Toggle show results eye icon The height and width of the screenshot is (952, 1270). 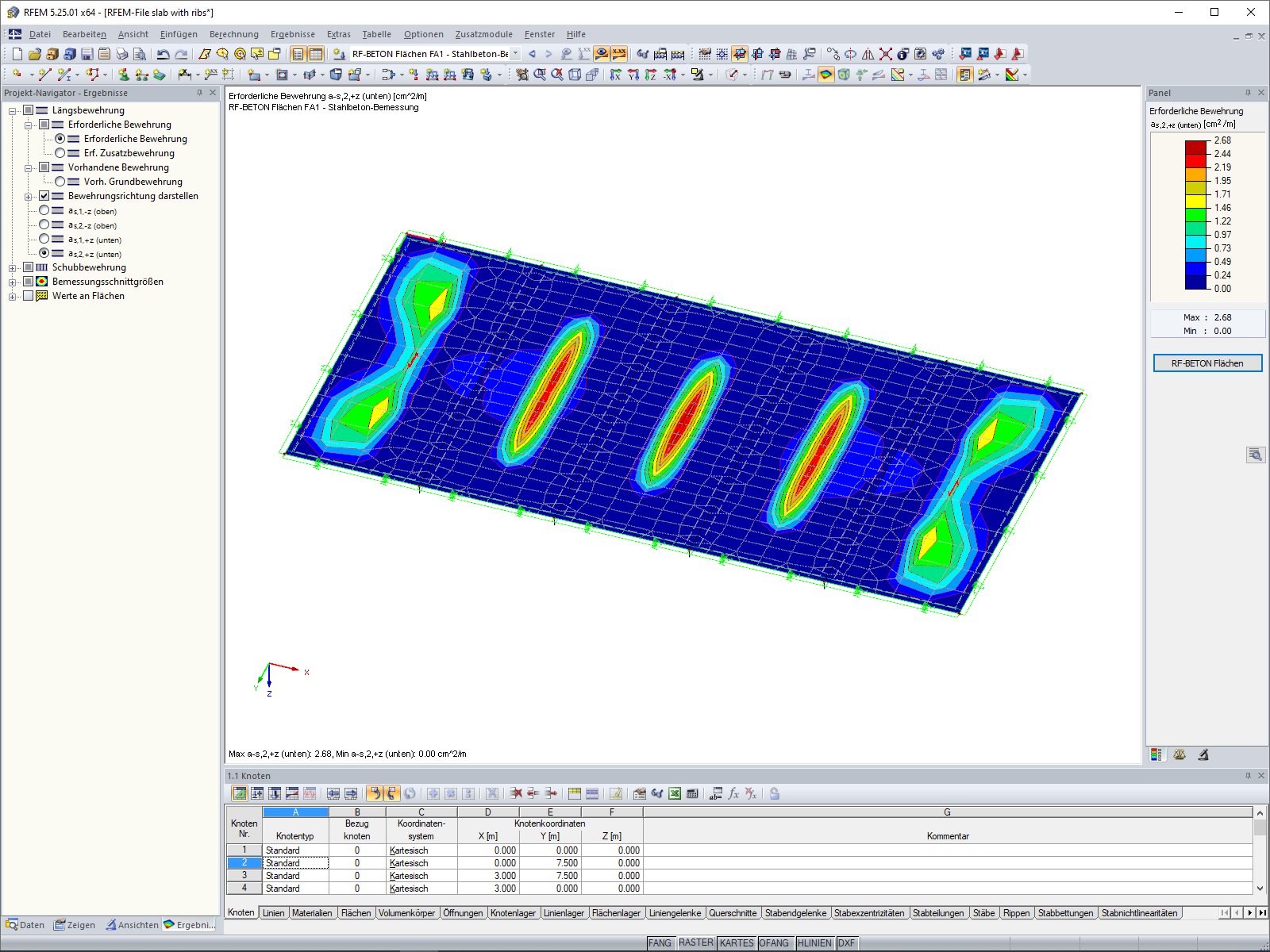coord(602,54)
